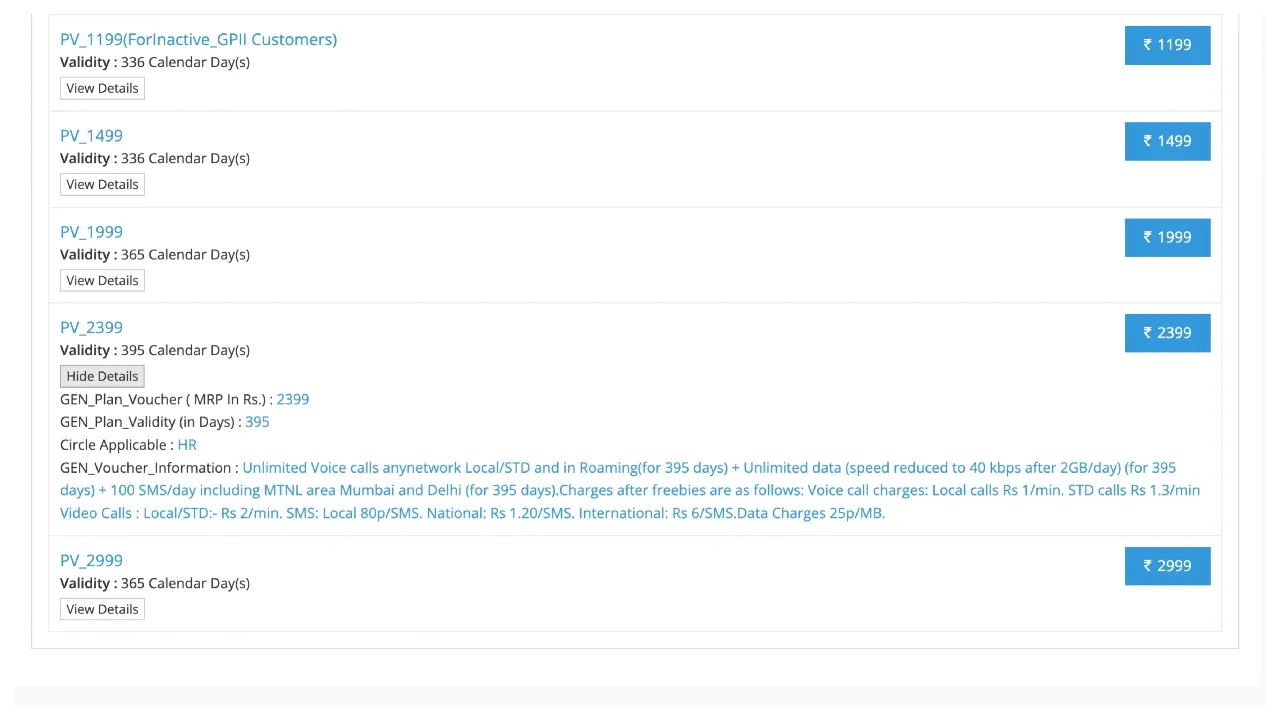Choose the ₹ 2999 recharge button

point(1167,566)
